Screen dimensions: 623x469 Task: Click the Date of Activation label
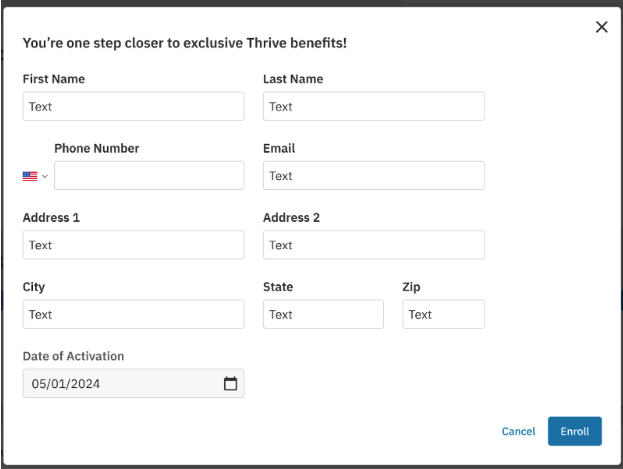tap(74, 356)
